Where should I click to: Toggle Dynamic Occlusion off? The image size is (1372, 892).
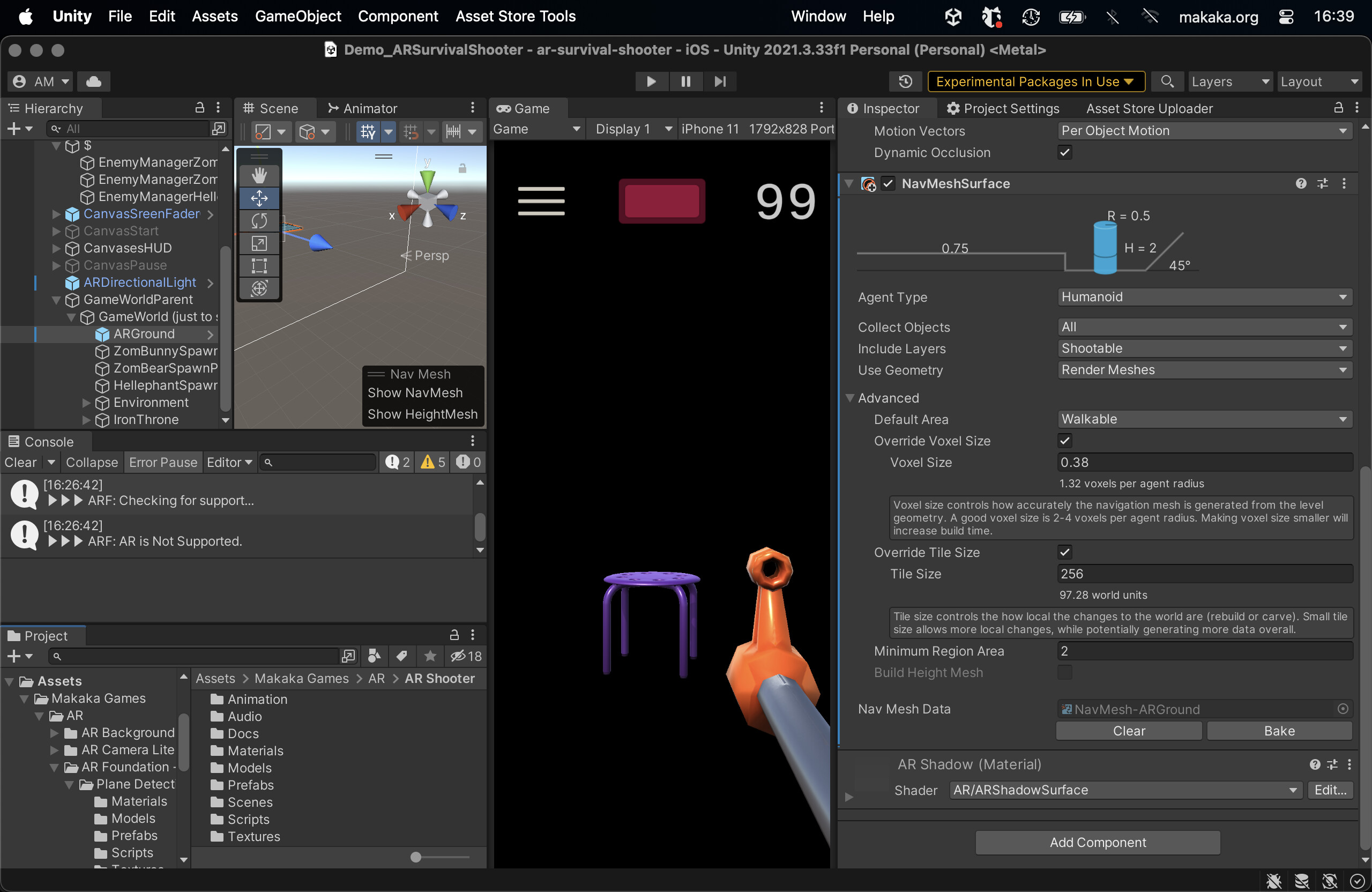[x=1065, y=153]
